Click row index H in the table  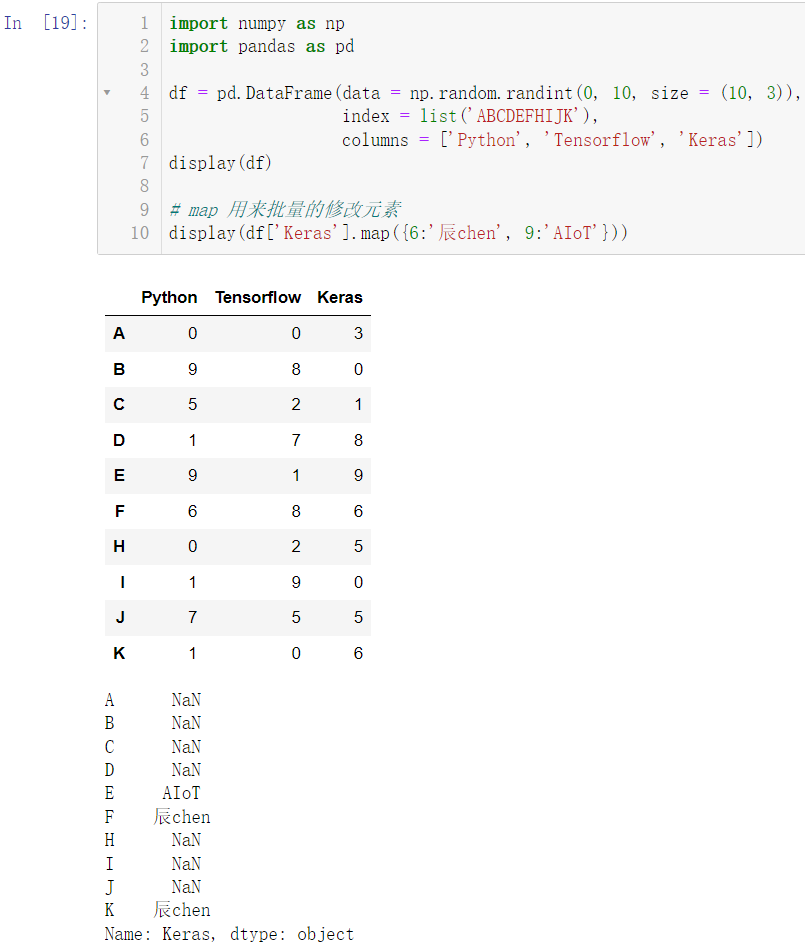point(119,547)
